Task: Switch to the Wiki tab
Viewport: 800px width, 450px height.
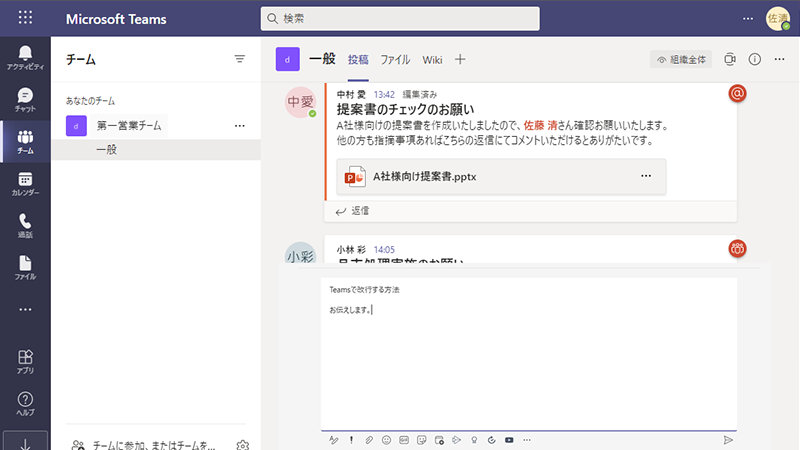Action: 432,60
